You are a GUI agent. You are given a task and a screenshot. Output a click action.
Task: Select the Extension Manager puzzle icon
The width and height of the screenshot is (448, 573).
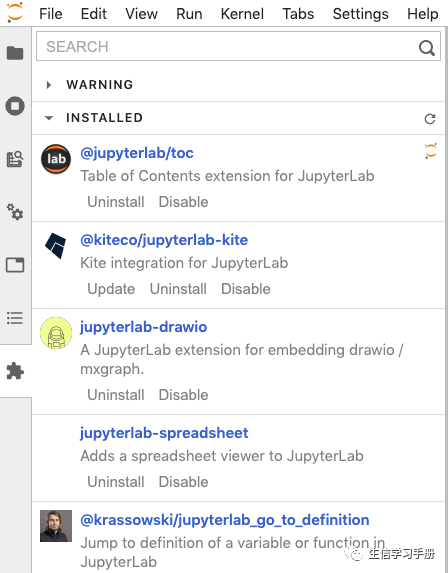[15, 371]
